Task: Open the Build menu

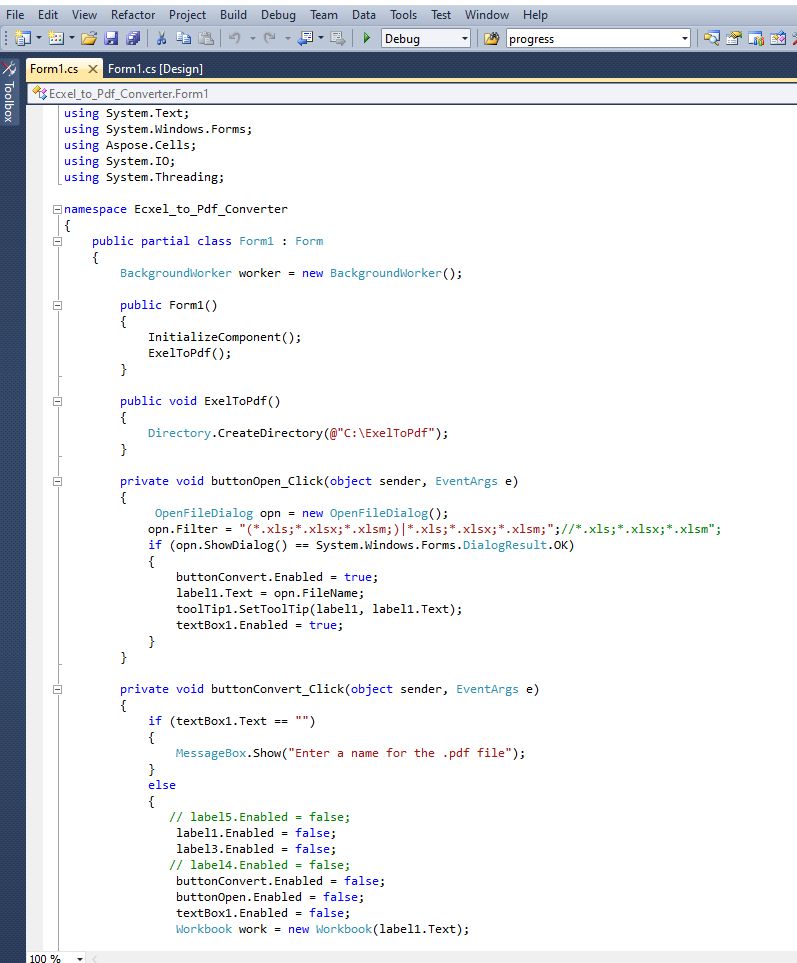Action: 233,15
